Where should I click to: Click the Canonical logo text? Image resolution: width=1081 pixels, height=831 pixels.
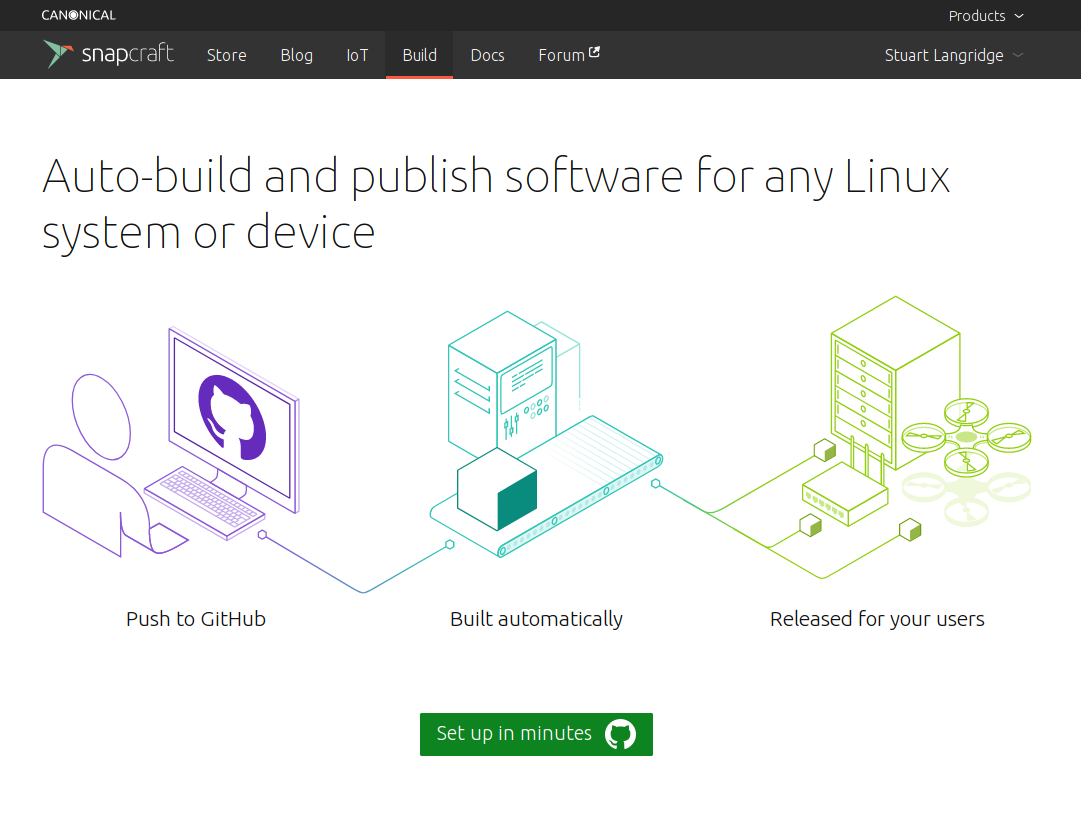tap(79, 15)
